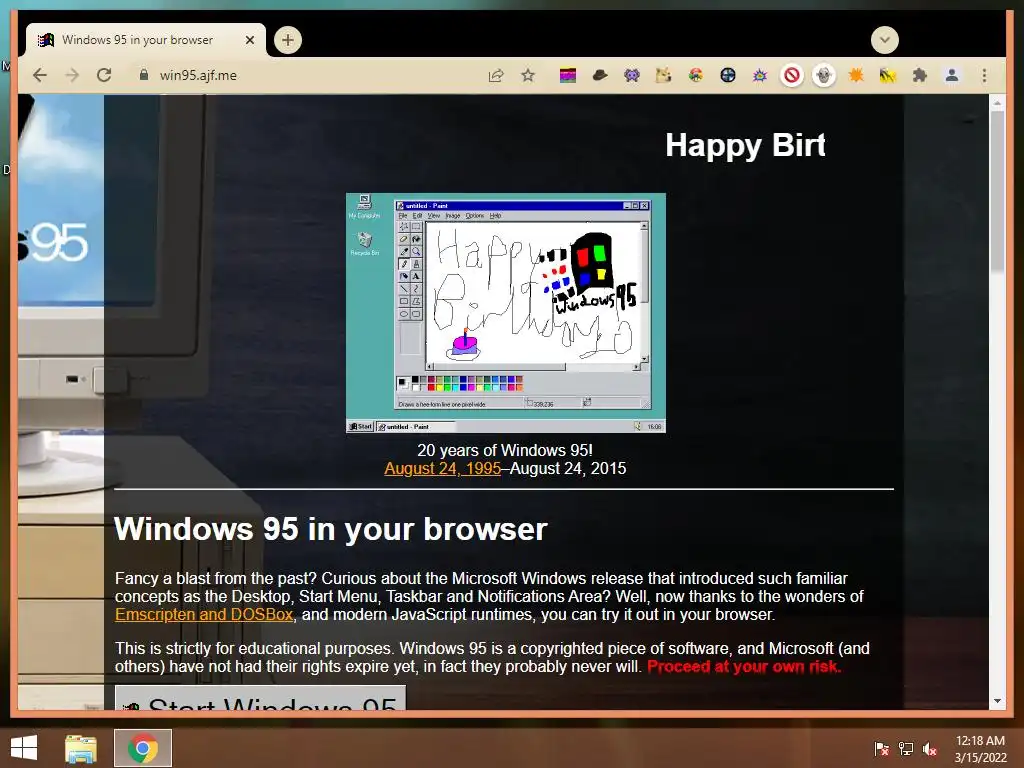Share this page via the share icon
The height and width of the screenshot is (768, 1024).
click(496, 75)
